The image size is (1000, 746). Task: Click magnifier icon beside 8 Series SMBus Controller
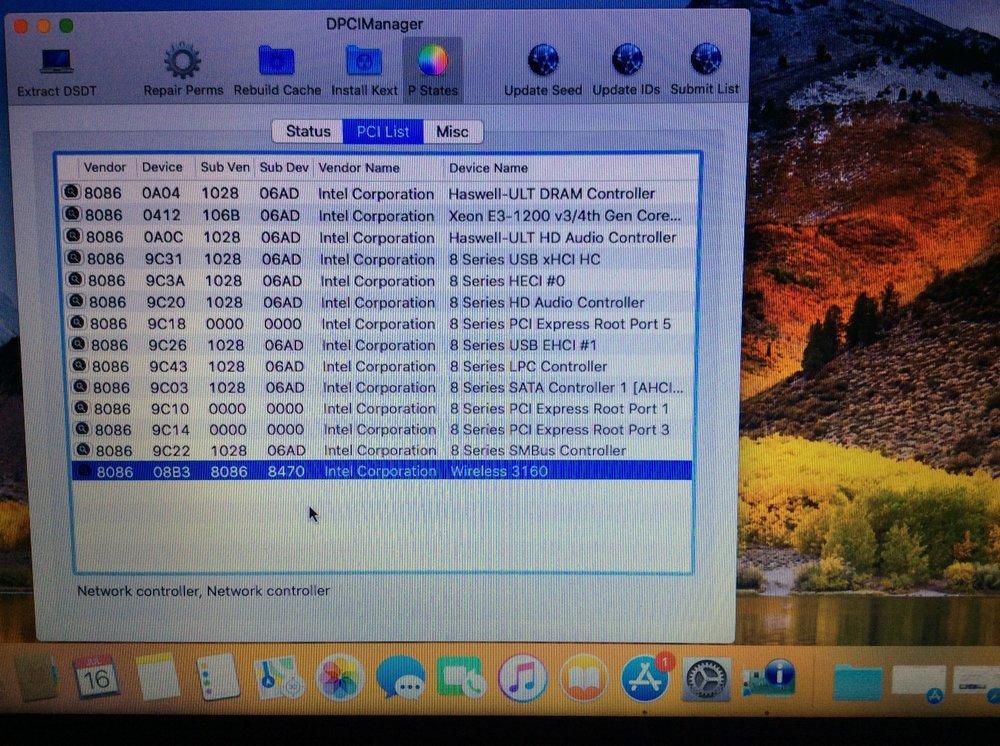click(83, 450)
